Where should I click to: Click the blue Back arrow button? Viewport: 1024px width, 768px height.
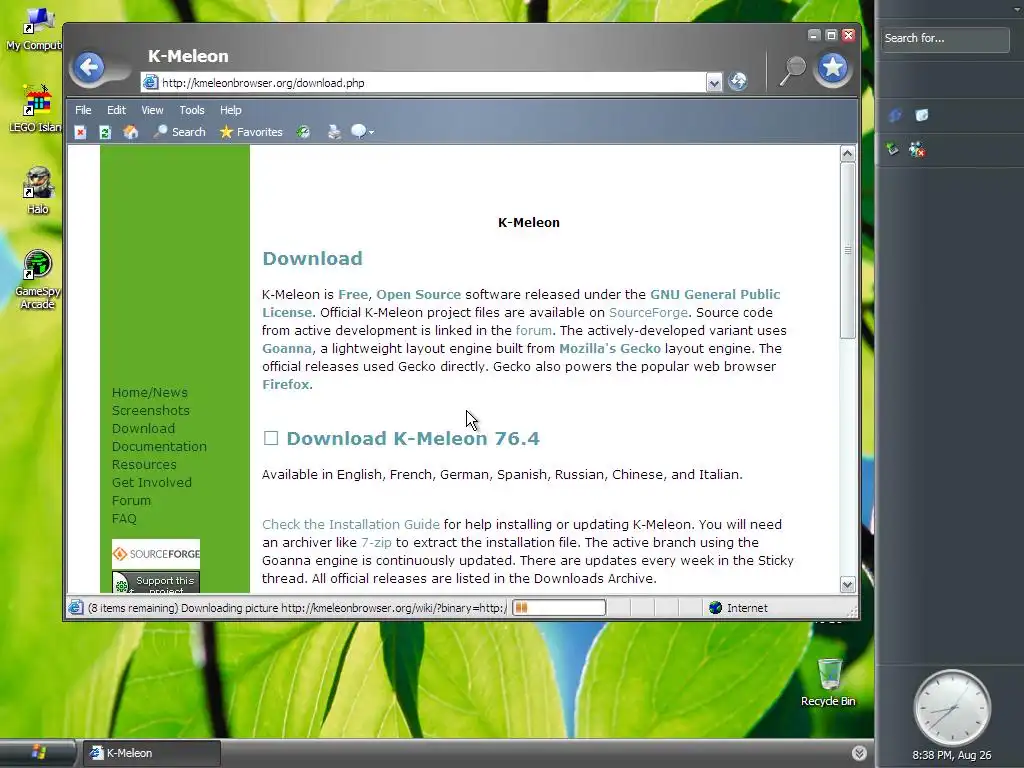pyautogui.click(x=89, y=67)
